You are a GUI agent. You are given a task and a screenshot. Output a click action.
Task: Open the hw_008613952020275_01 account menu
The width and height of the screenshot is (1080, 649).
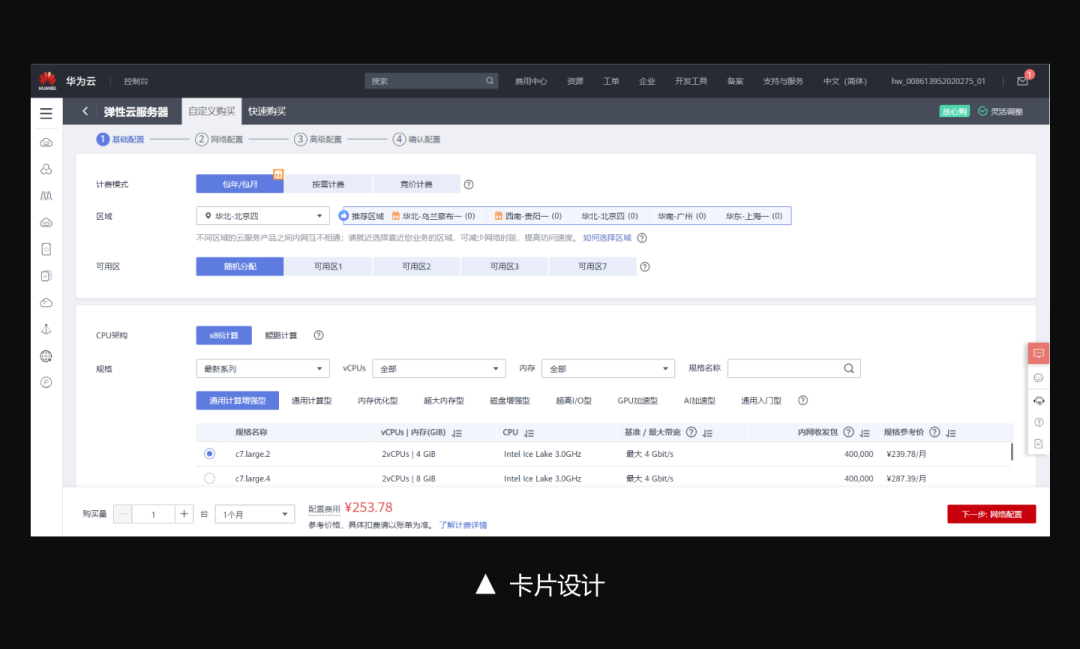(938, 81)
